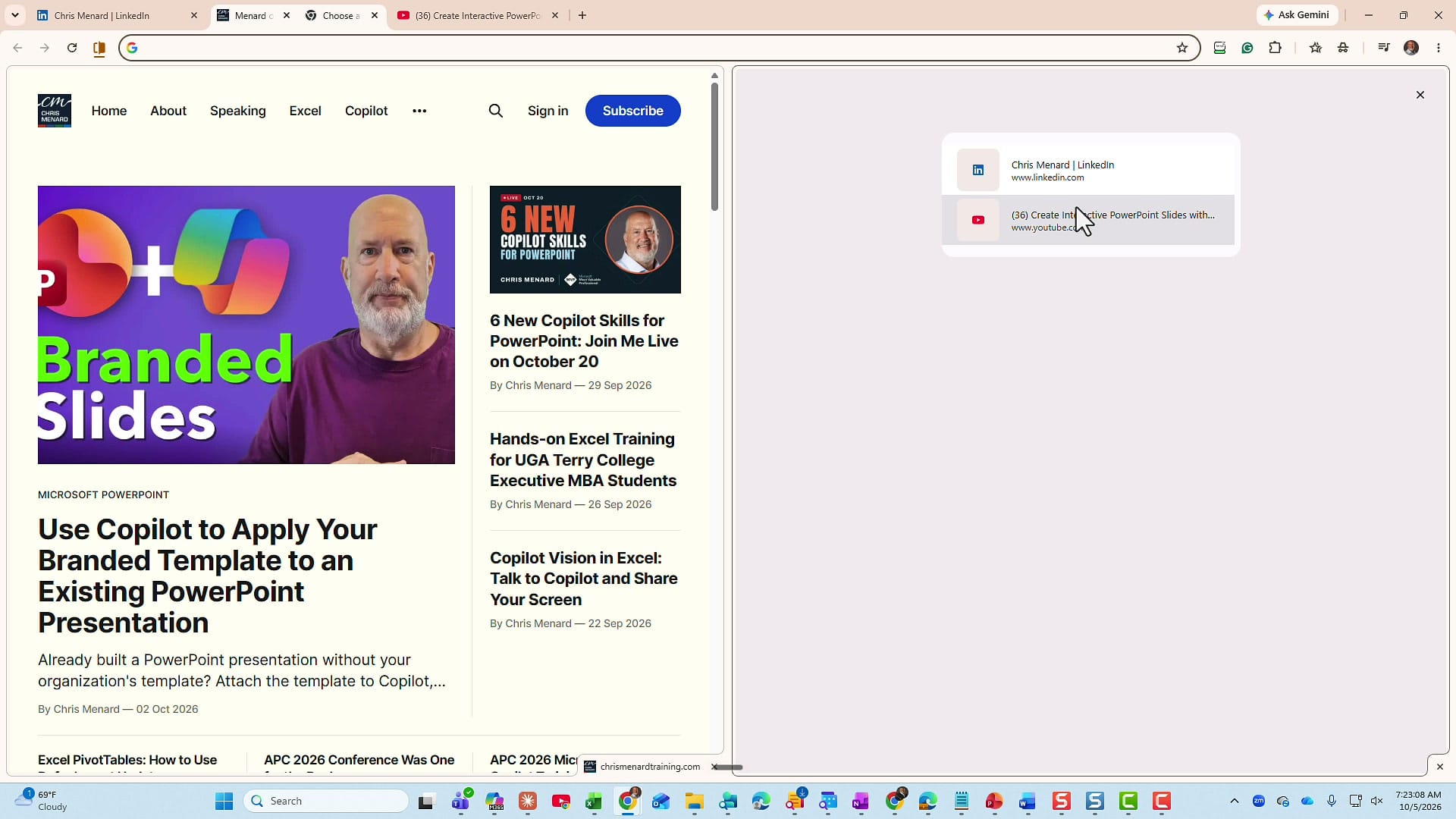Click the YouTube icon in the tab chooser
1456x819 pixels.
pos(978,220)
